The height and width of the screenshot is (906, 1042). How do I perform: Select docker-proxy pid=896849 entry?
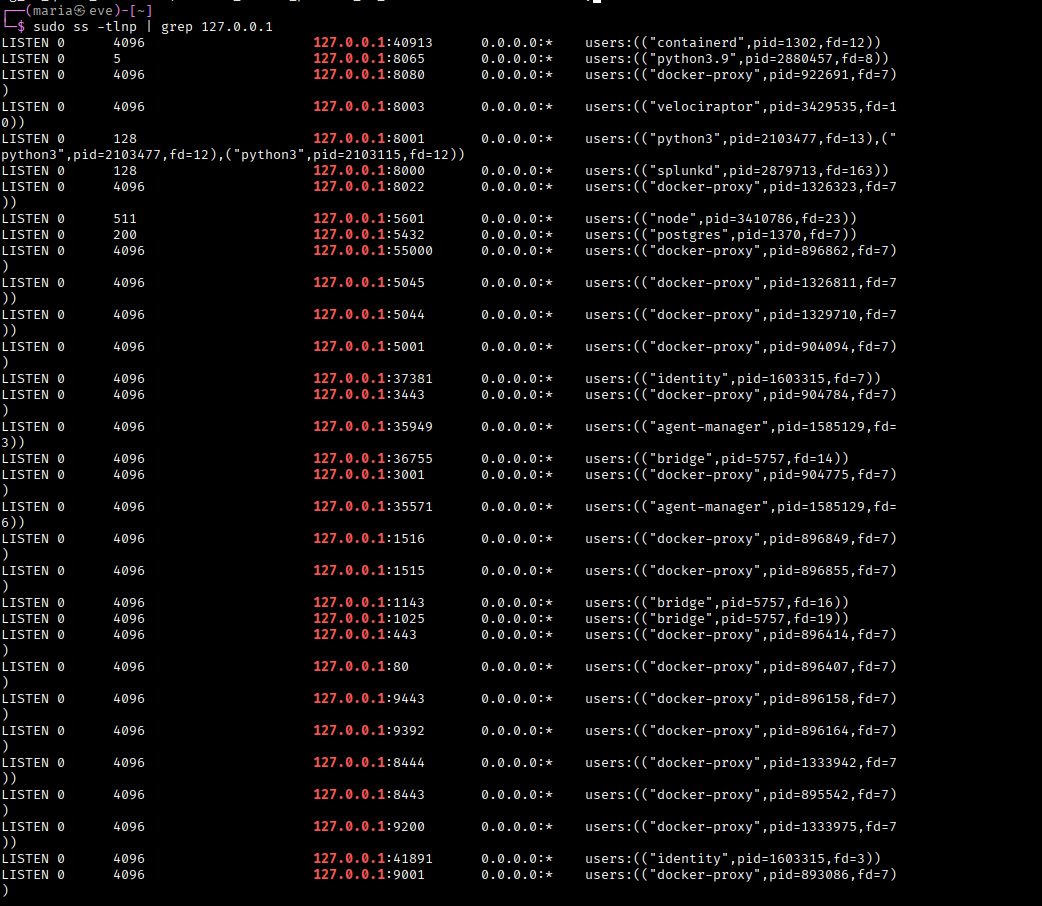click(741, 537)
